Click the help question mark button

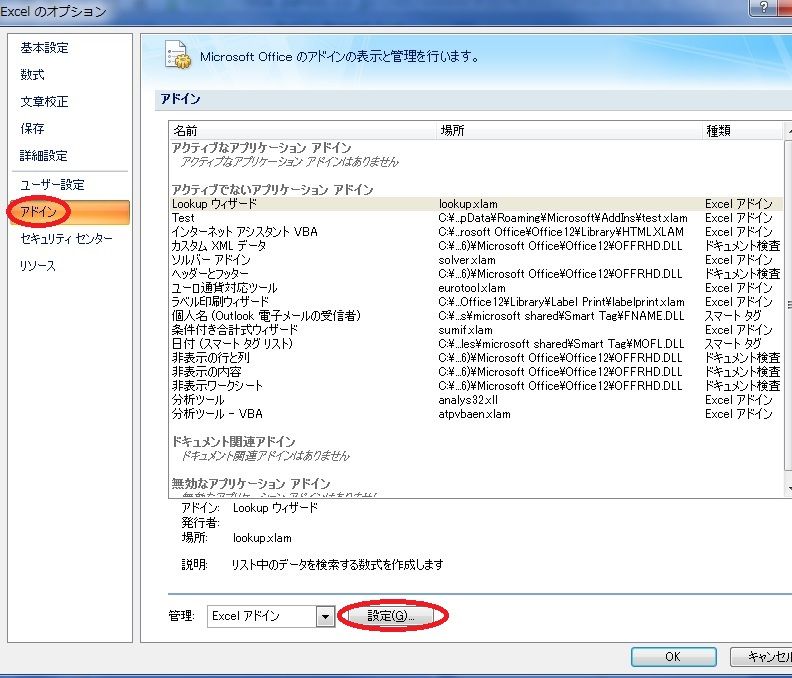click(x=764, y=8)
